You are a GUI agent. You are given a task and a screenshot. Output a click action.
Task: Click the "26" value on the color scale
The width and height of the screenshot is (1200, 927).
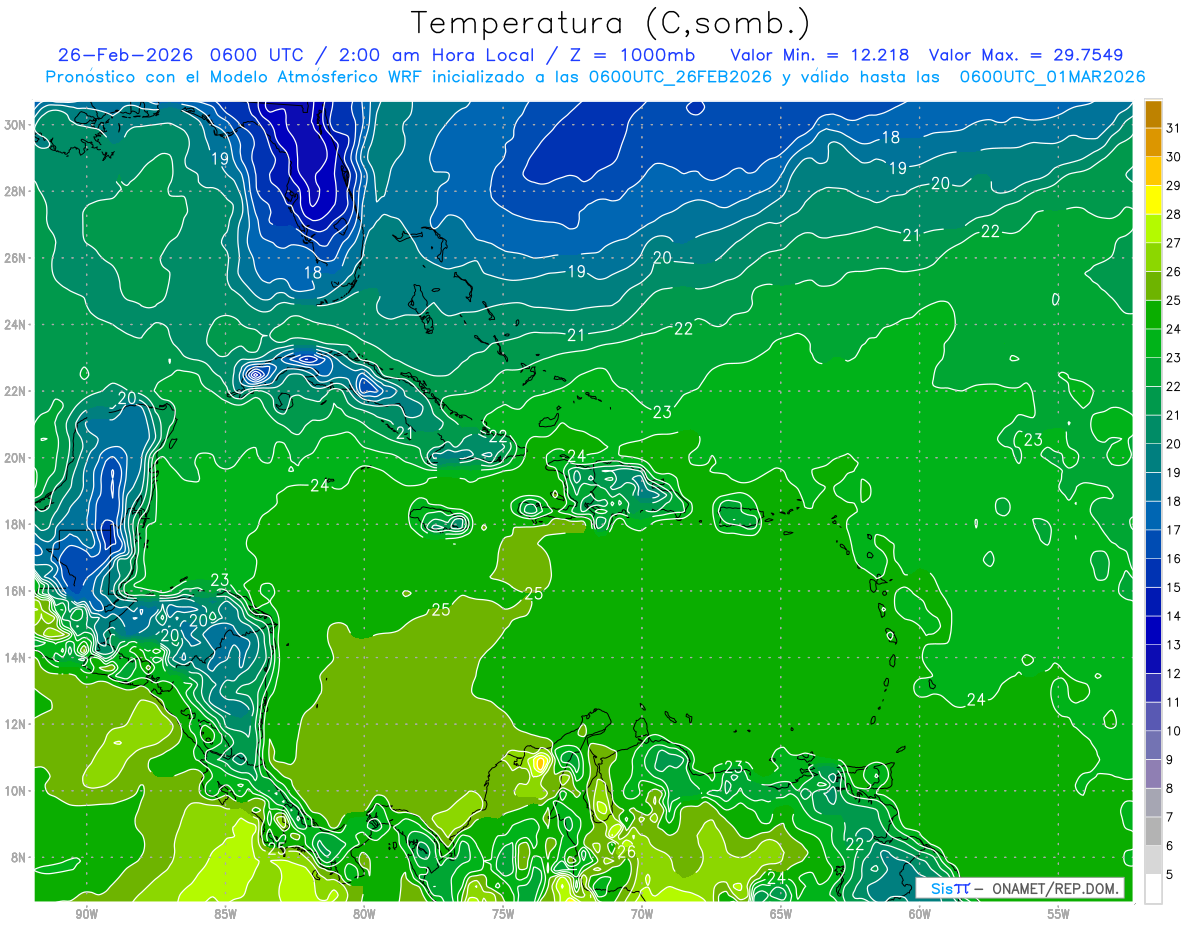pyautogui.click(x=1174, y=272)
